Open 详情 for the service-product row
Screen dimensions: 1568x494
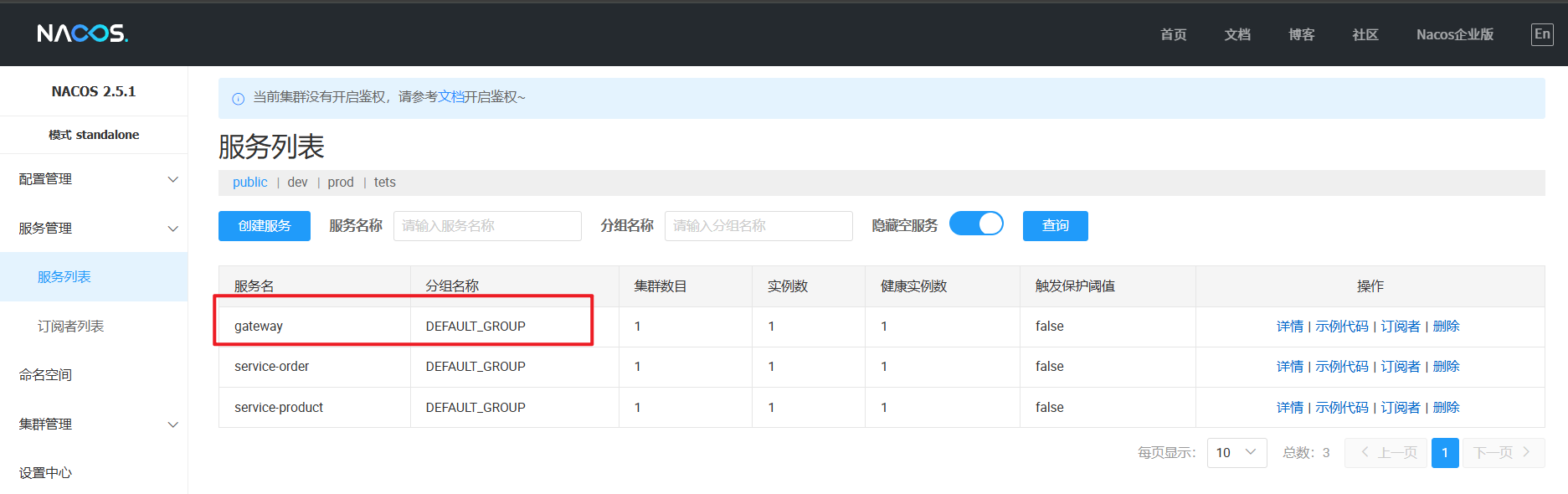tap(1289, 408)
